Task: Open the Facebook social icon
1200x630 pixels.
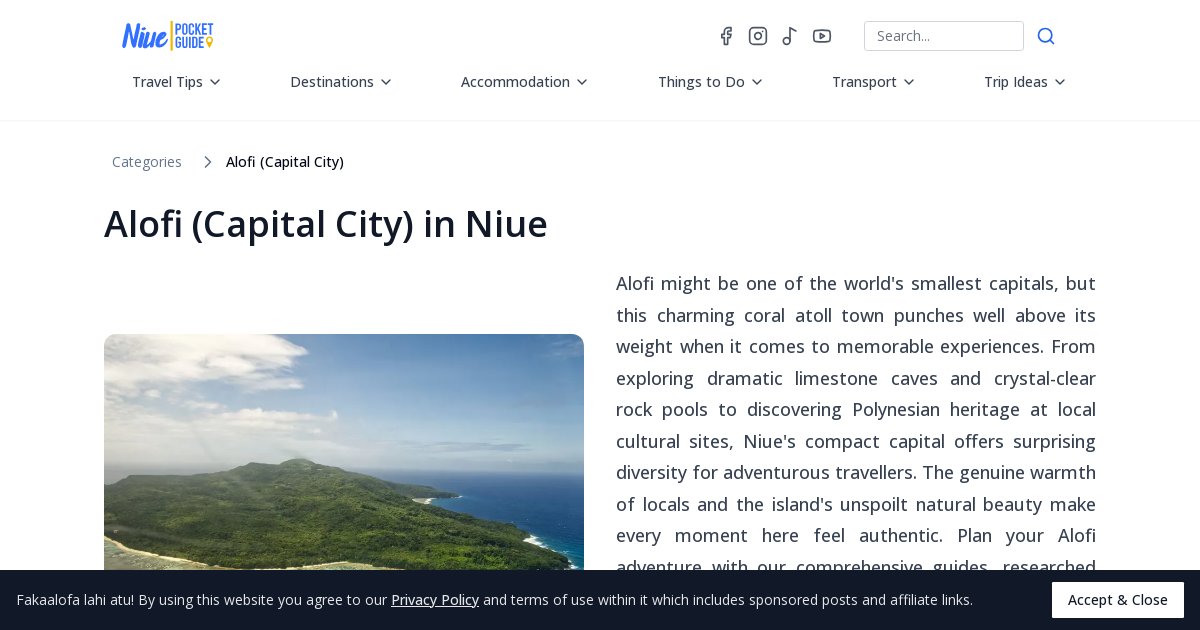Action: 726,36
